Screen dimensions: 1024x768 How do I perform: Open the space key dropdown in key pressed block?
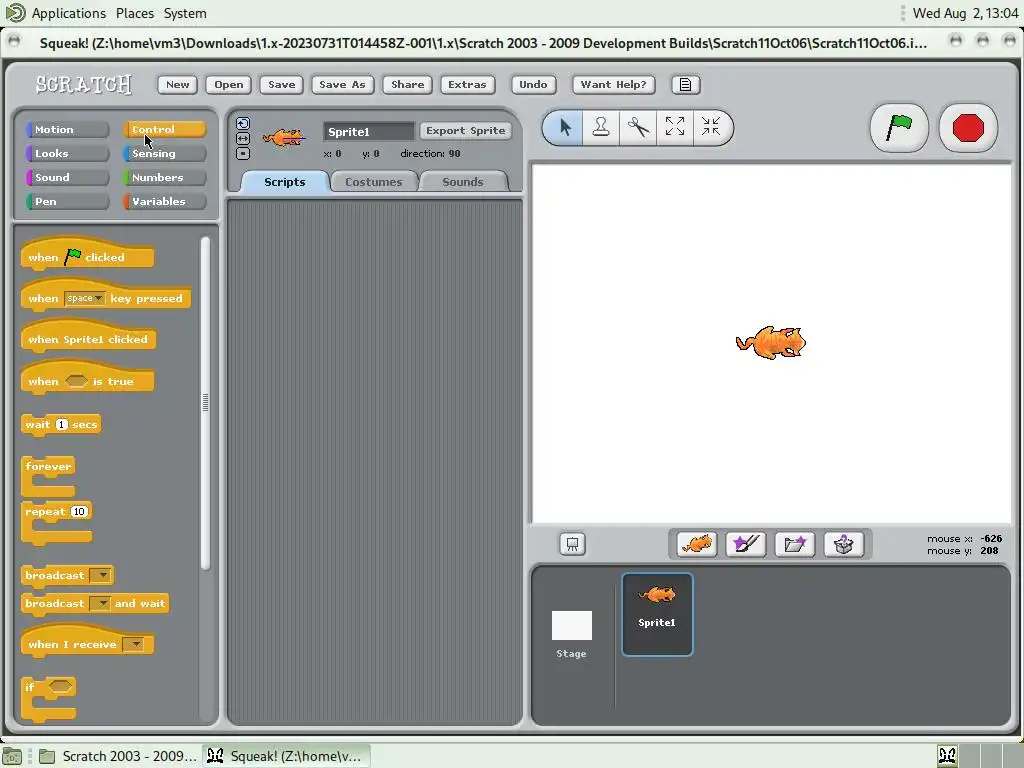pyautogui.click(x=85, y=298)
